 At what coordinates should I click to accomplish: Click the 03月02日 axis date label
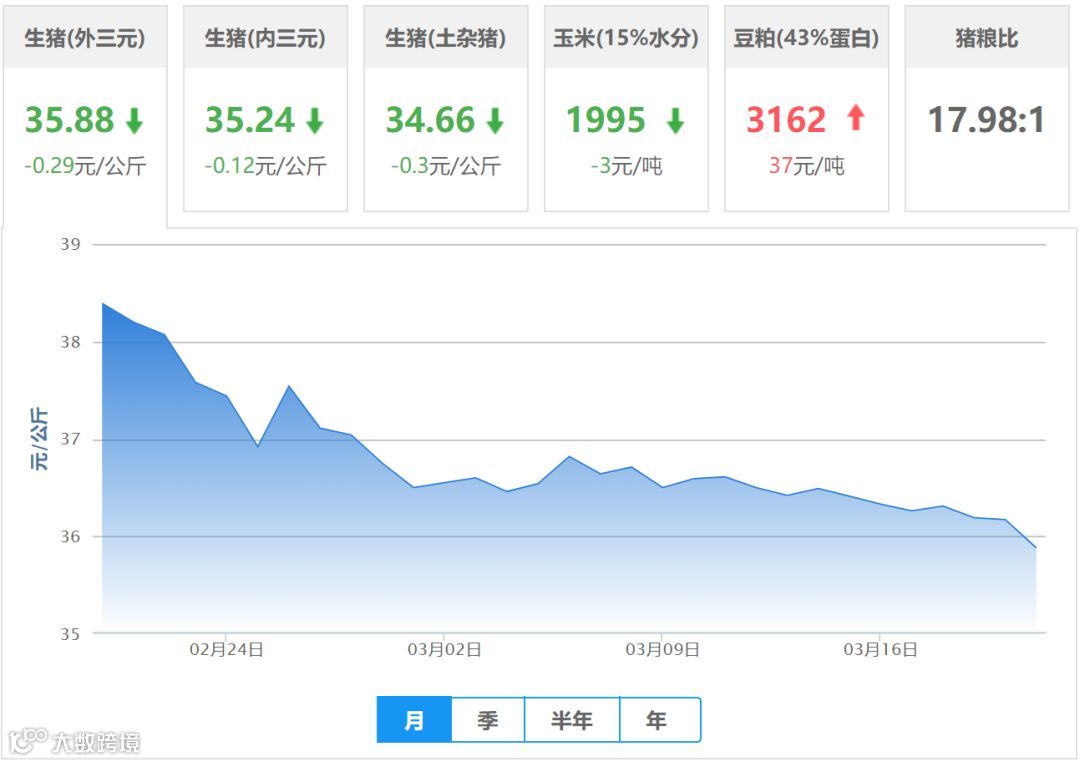click(444, 650)
